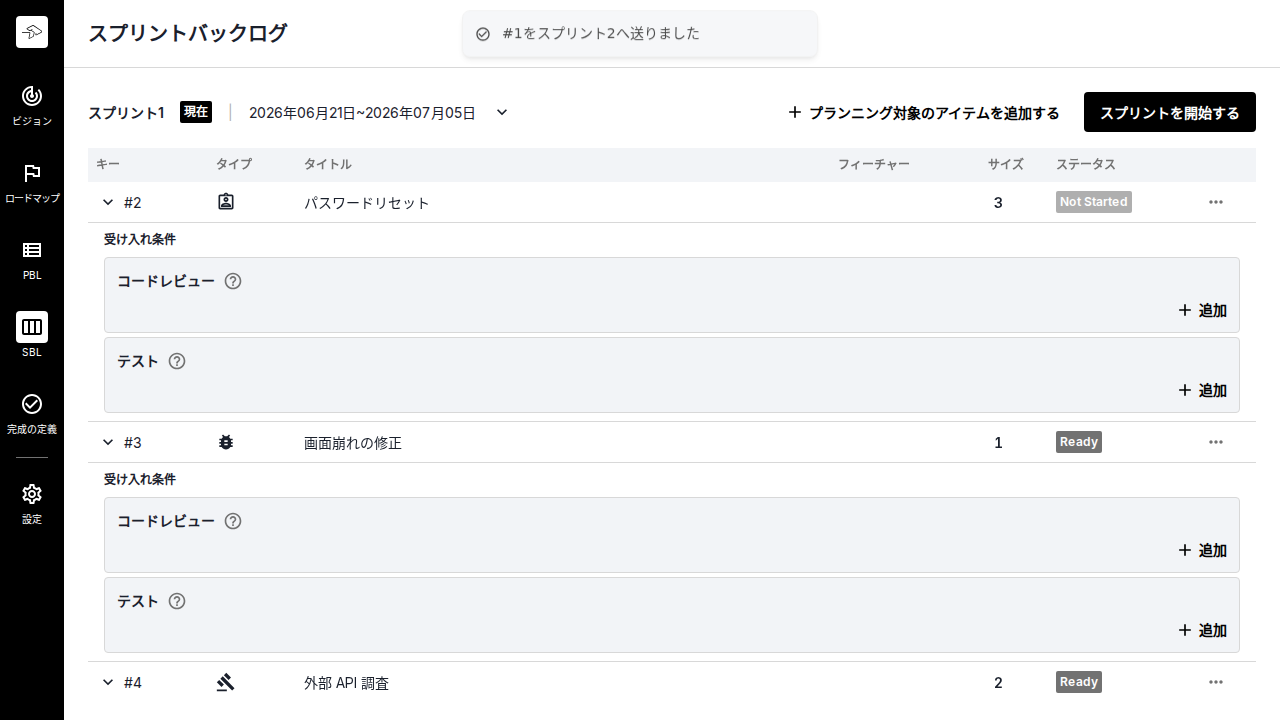Viewport: 1280px width, 720px height.
Task: Open 設定 gear in sidebar
Action: coord(32,503)
